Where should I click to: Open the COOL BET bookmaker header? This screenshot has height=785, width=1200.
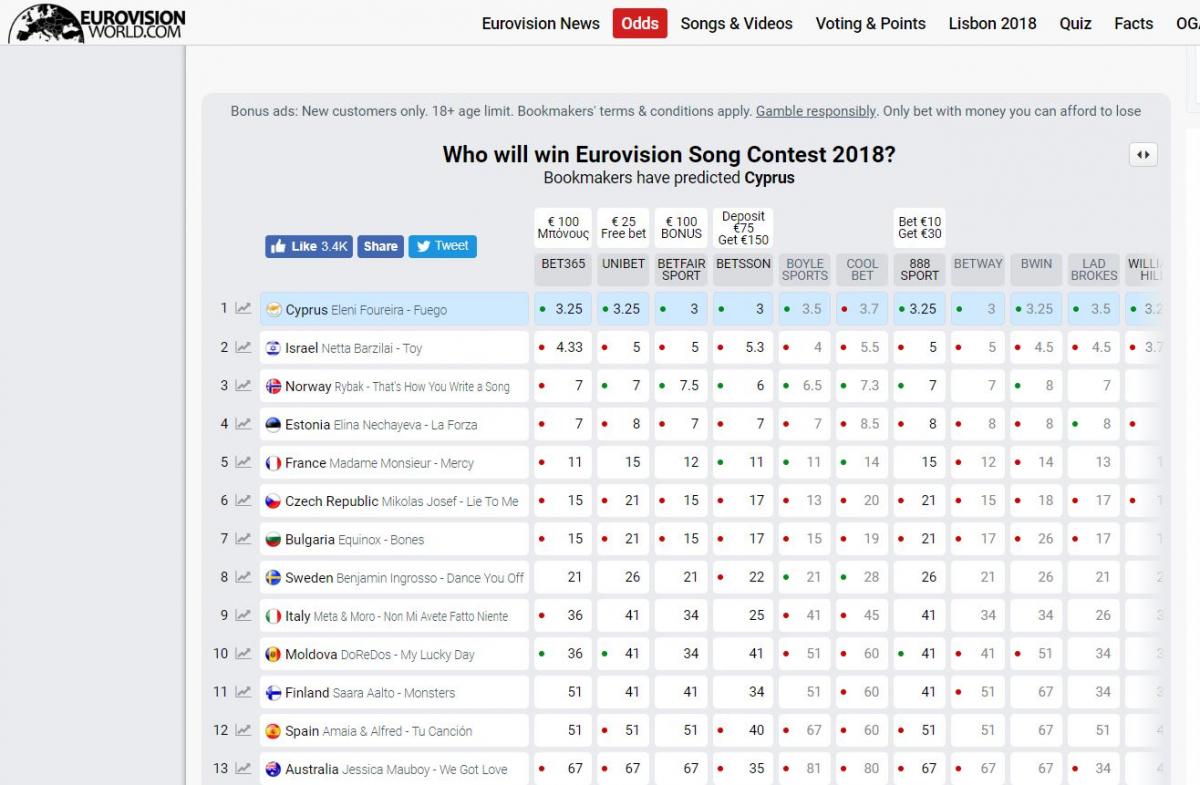coord(862,270)
